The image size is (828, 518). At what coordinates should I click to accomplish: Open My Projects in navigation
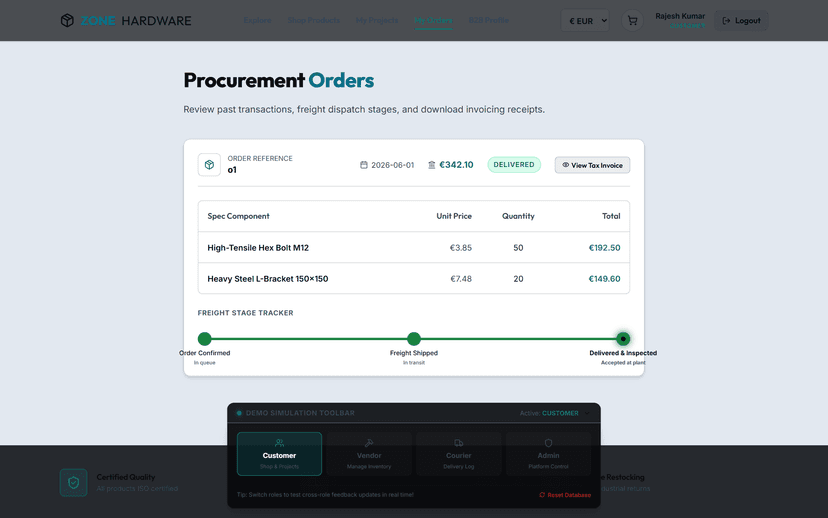pyautogui.click(x=377, y=20)
